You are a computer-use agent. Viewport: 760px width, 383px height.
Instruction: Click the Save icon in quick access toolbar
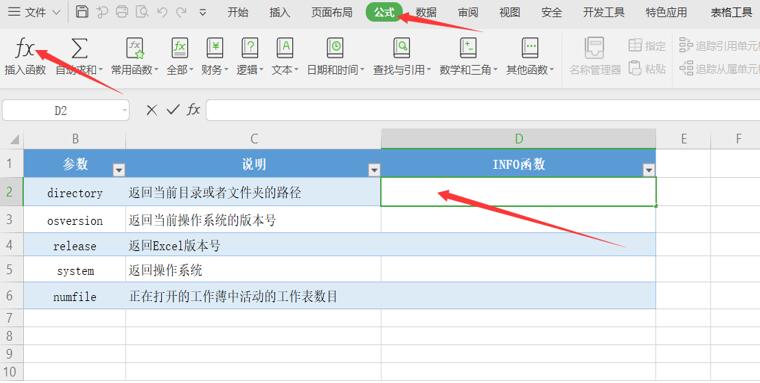tap(82, 12)
